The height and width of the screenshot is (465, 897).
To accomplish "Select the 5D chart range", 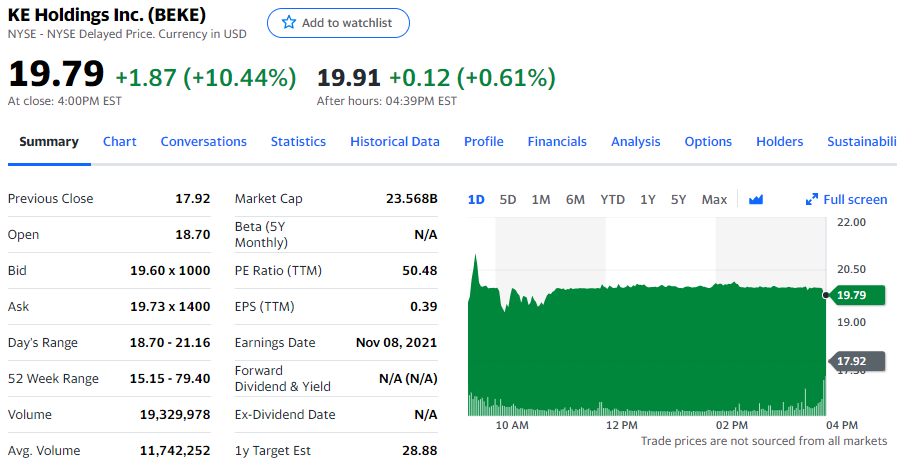I will pos(507,200).
